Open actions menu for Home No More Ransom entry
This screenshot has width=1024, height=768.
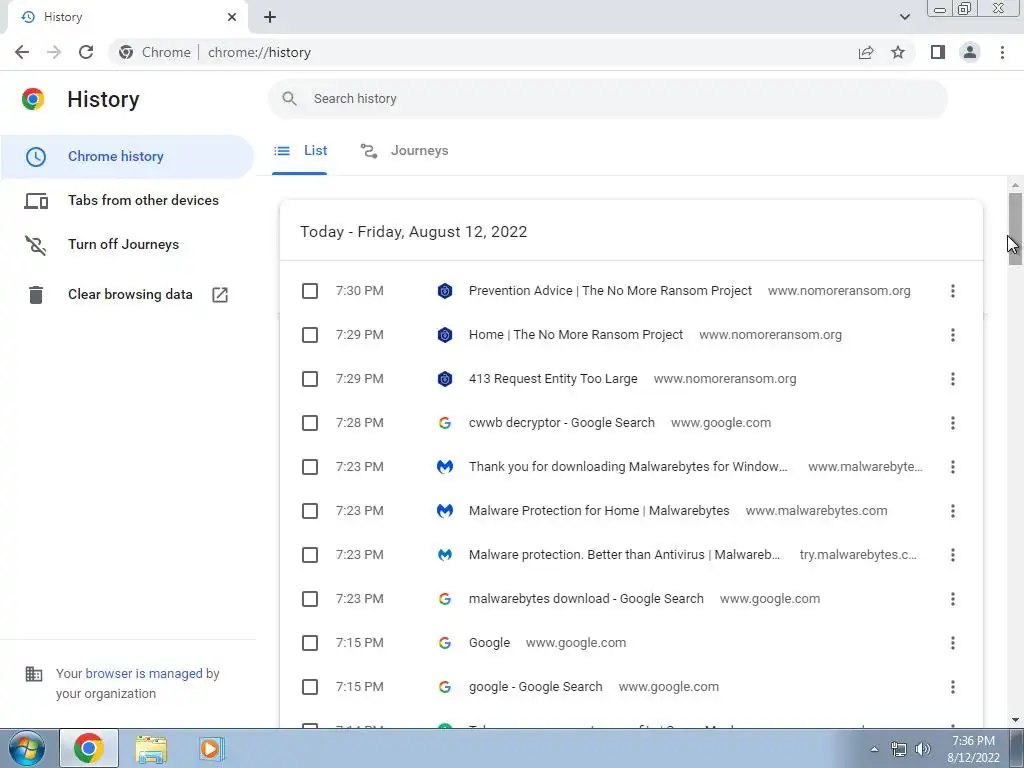click(x=953, y=335)
